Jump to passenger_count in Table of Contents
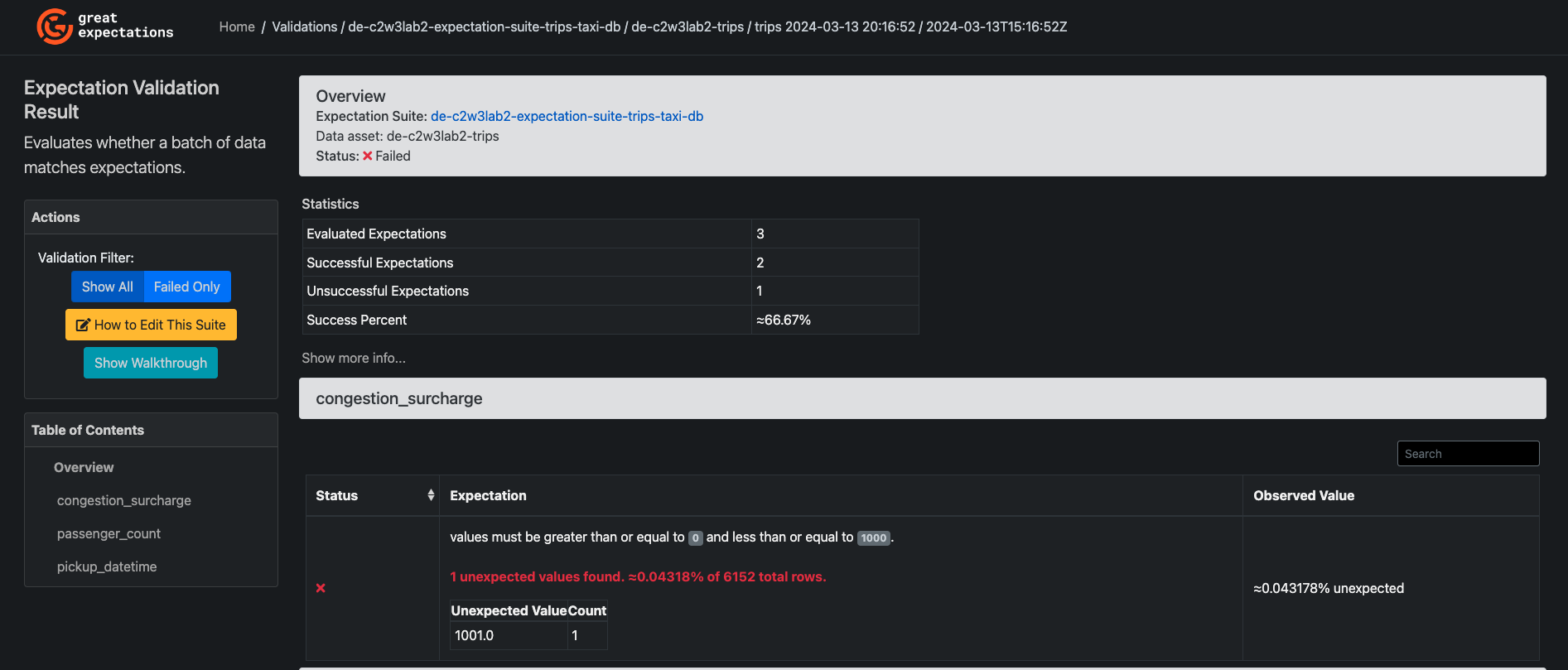The width and height of the screenshot is (1568, 670). (109, 533)
